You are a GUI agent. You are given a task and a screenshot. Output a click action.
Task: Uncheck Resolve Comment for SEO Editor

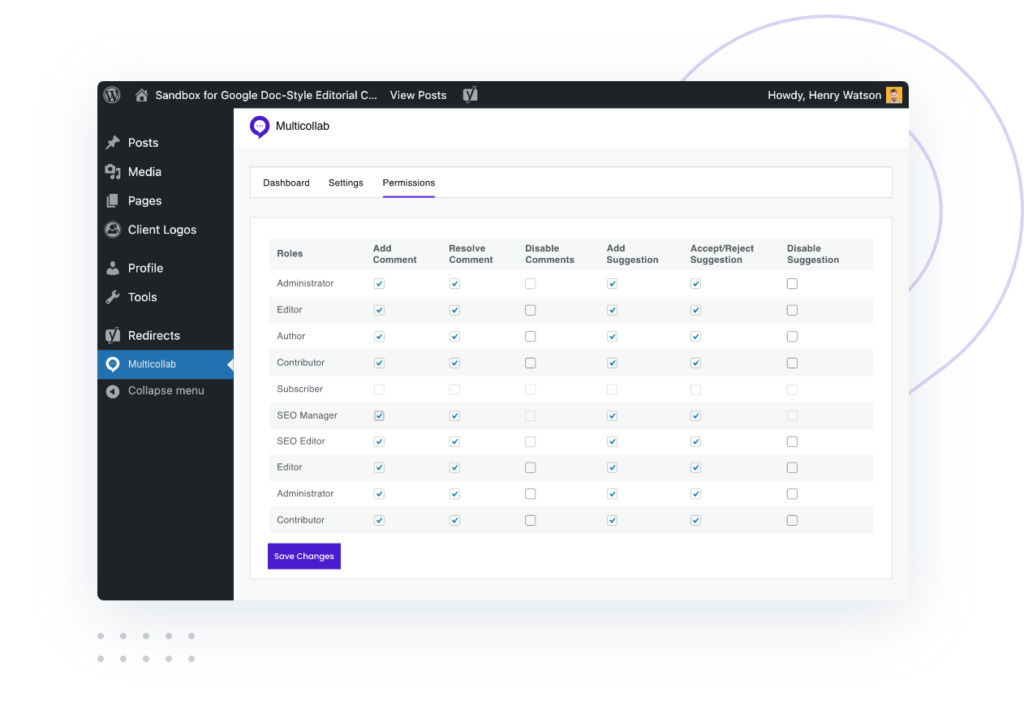tap(455, 442)
